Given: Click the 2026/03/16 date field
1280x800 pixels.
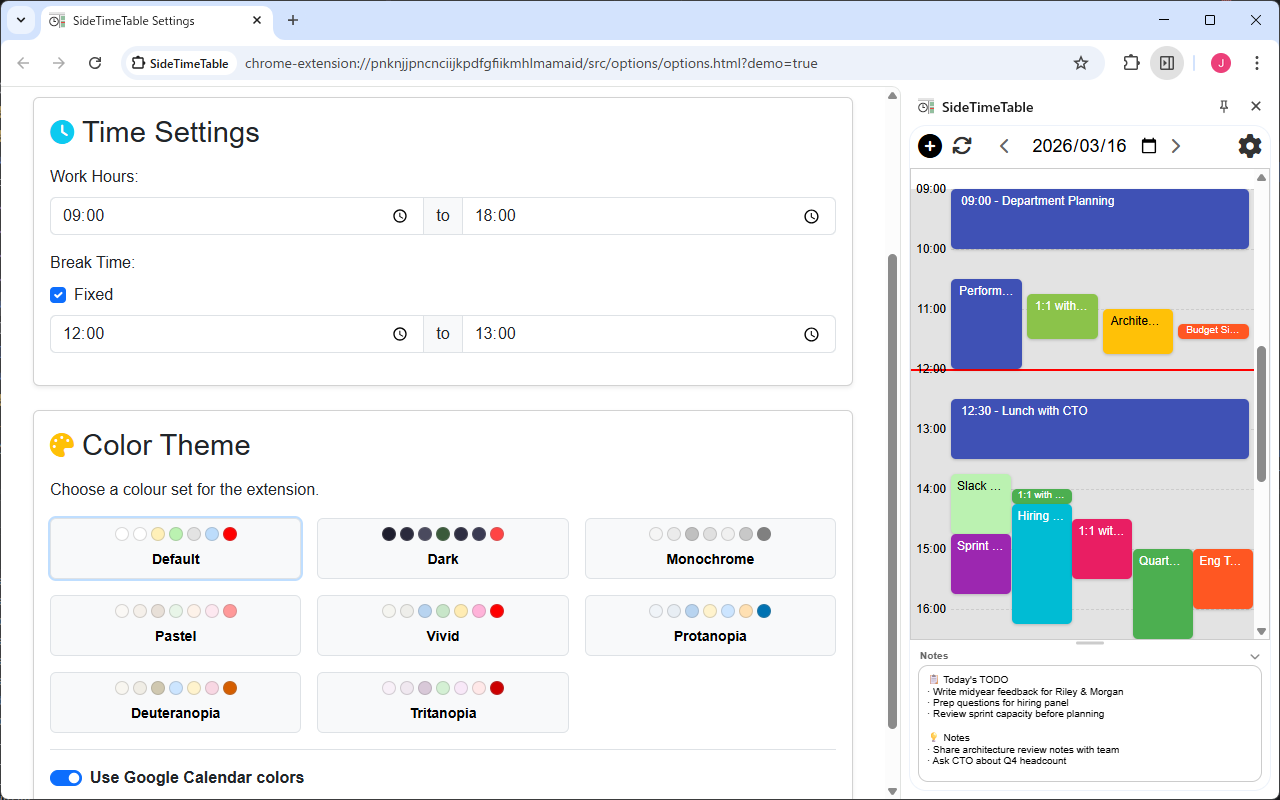Looking at the screenshot, I should [1079, 146].
